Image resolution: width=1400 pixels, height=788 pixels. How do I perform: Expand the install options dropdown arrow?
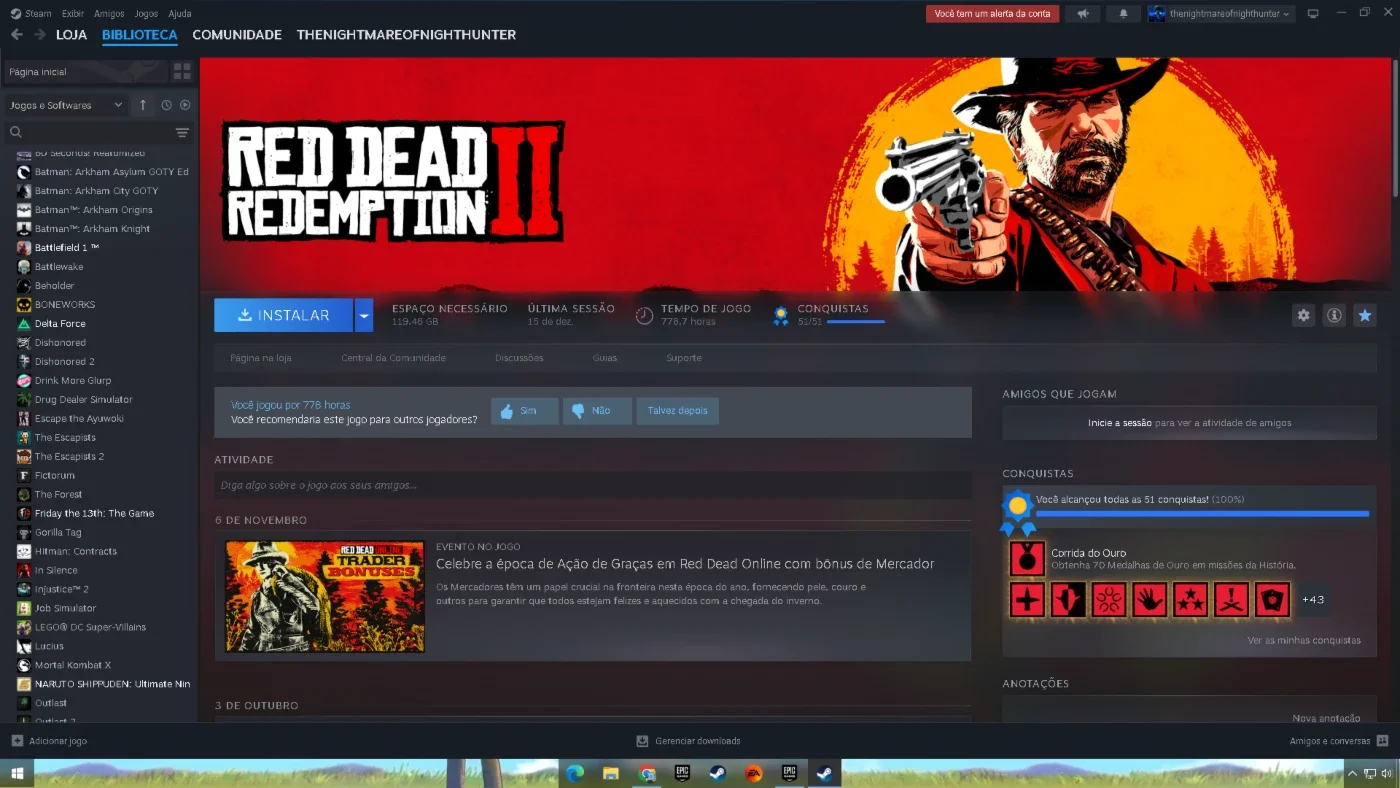364,315
